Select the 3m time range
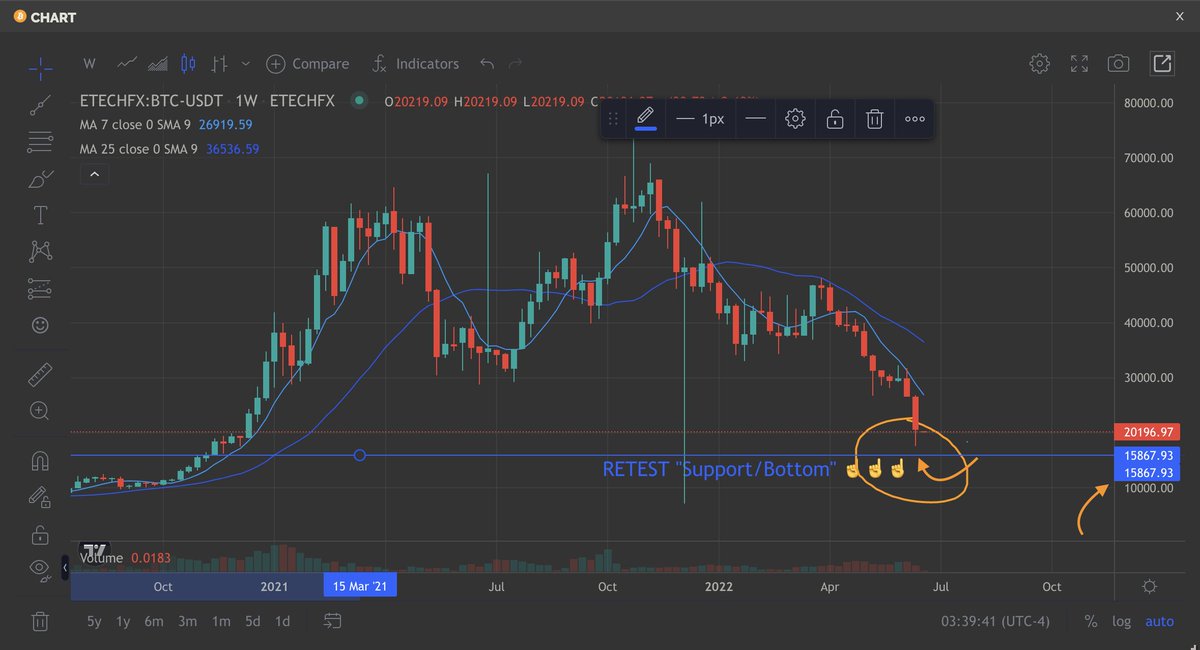The image size is (1200, 650). (x=187, y=621)
